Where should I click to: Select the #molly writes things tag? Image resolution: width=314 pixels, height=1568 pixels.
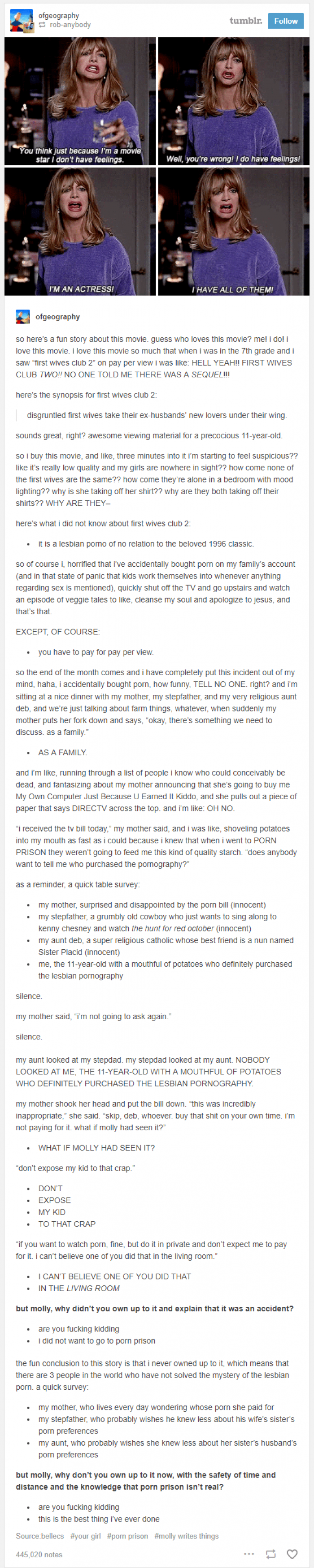coord(187,1536)
